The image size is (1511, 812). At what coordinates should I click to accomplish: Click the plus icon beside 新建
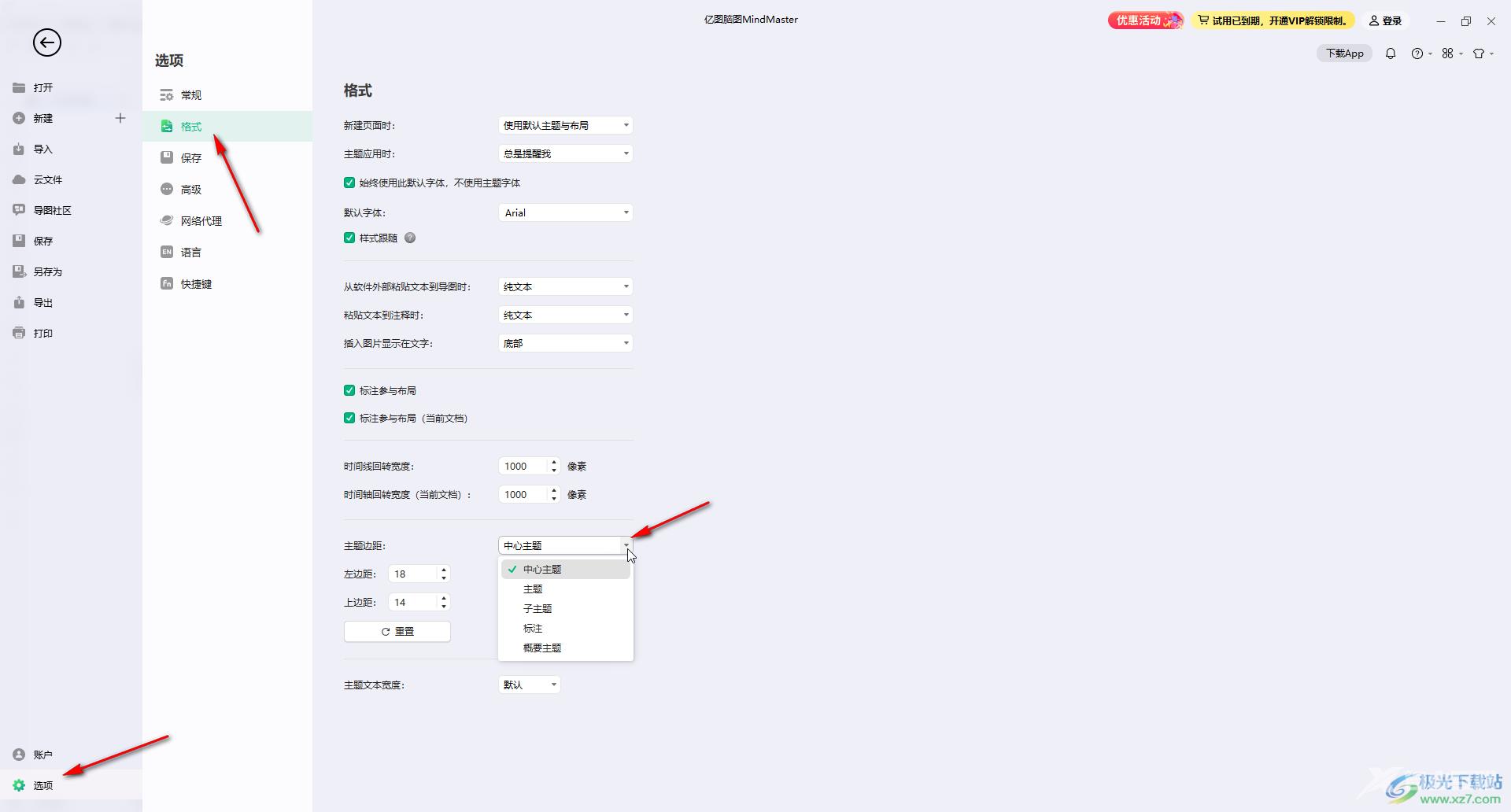point(120,118)
